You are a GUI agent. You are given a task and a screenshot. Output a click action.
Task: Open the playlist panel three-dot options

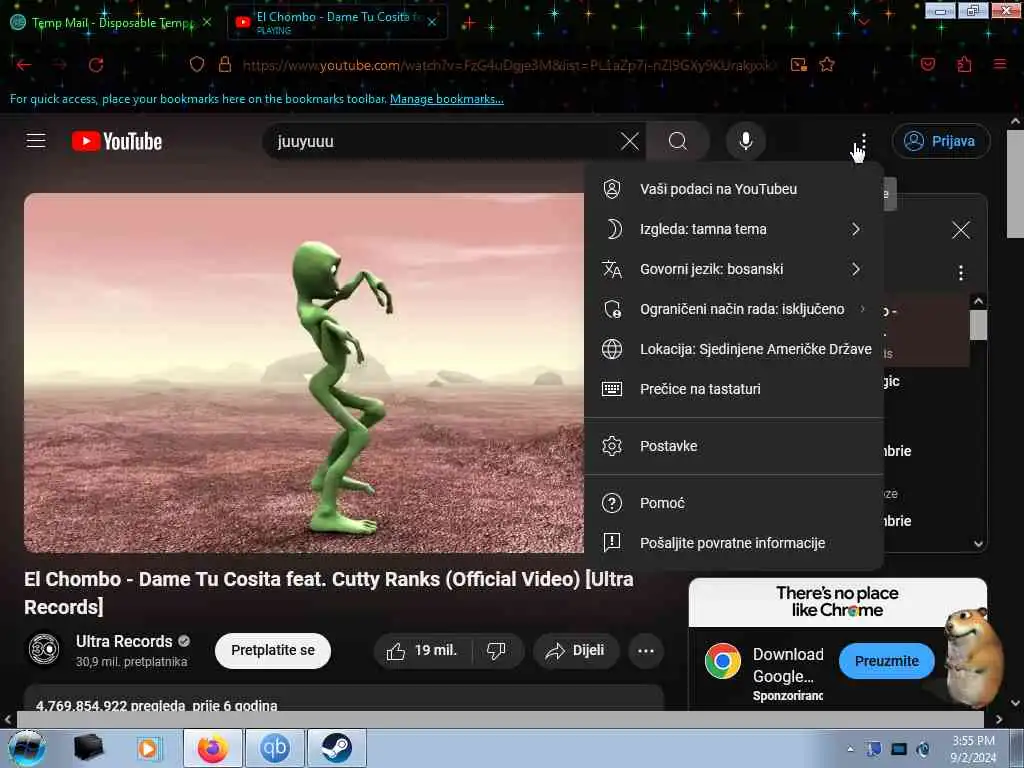coord(961,272)
